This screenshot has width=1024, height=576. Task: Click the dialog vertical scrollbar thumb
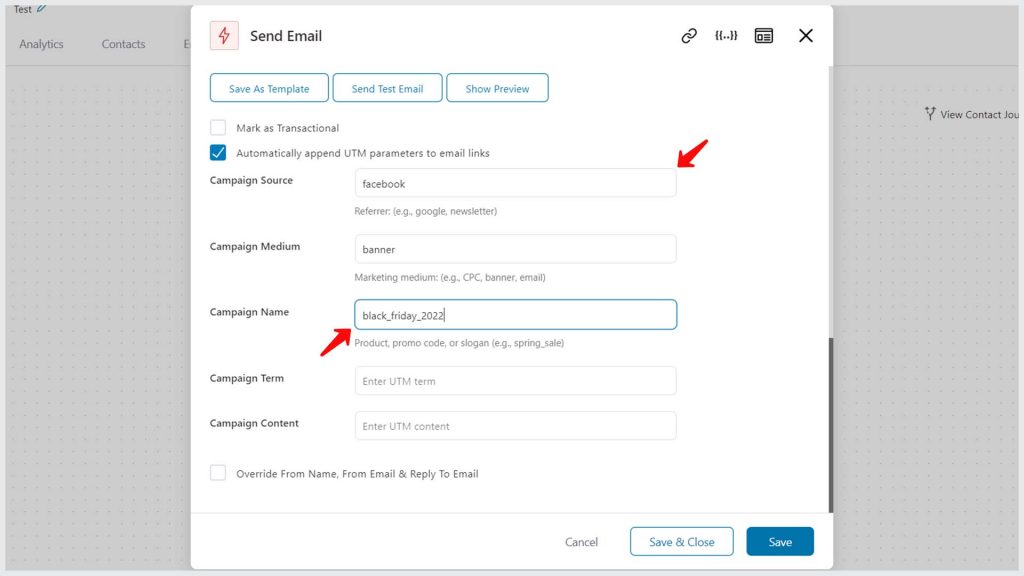coord(831,425)
